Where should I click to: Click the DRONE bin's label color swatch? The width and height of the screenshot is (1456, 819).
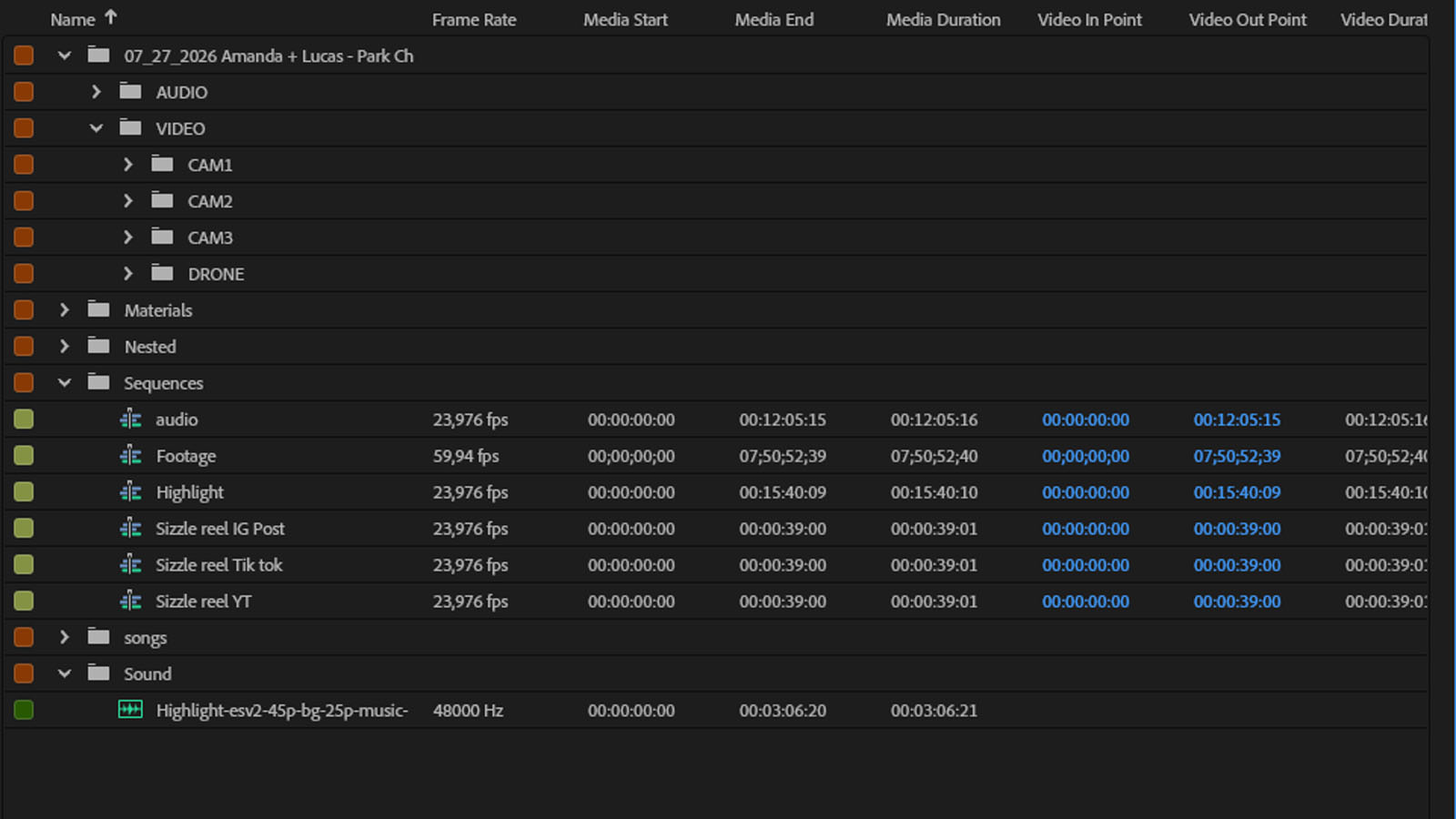[24, 273]
